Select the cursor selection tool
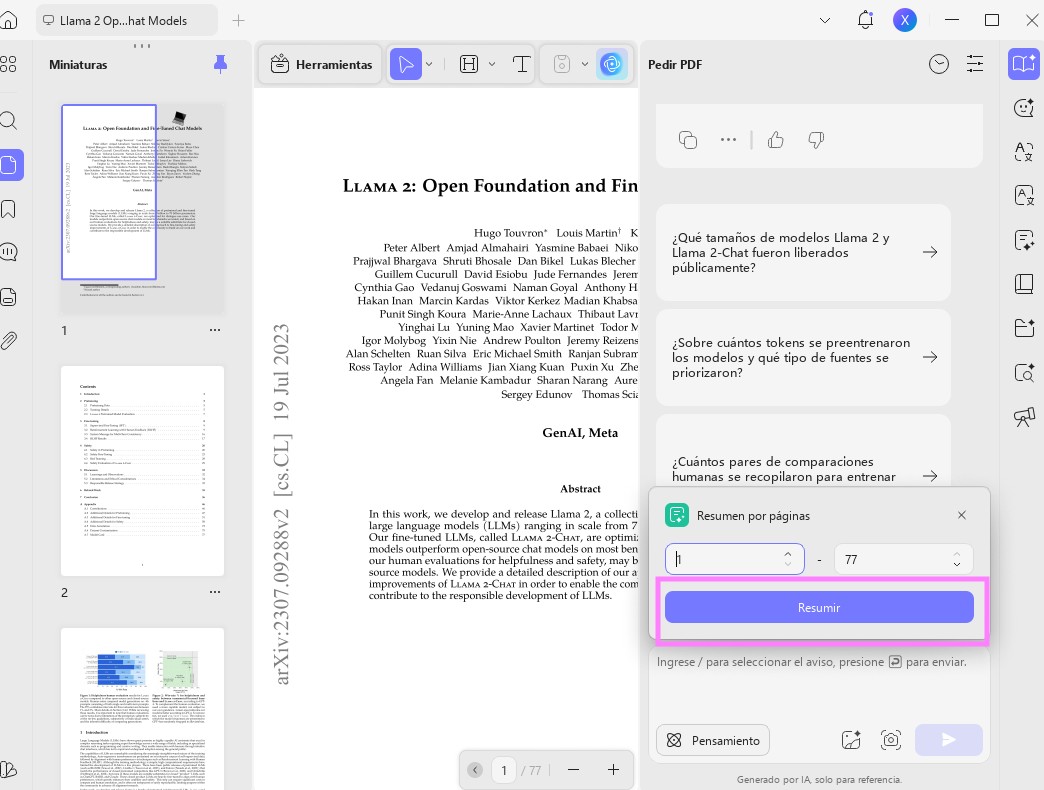This screenshot has height=790, width=1044. coord(405,64)
